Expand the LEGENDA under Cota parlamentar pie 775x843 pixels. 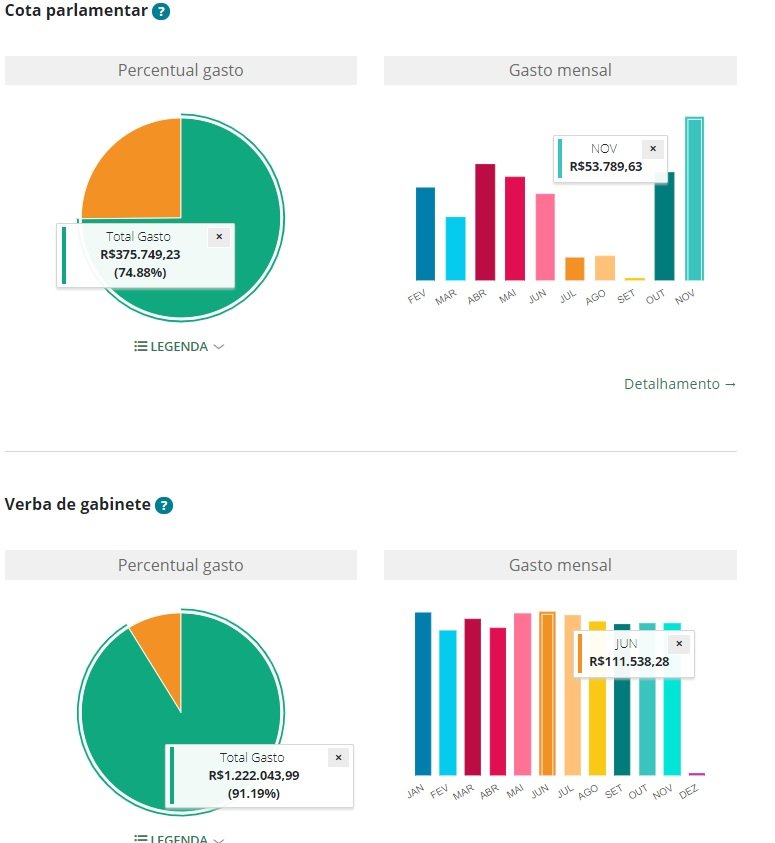(179, 347)
